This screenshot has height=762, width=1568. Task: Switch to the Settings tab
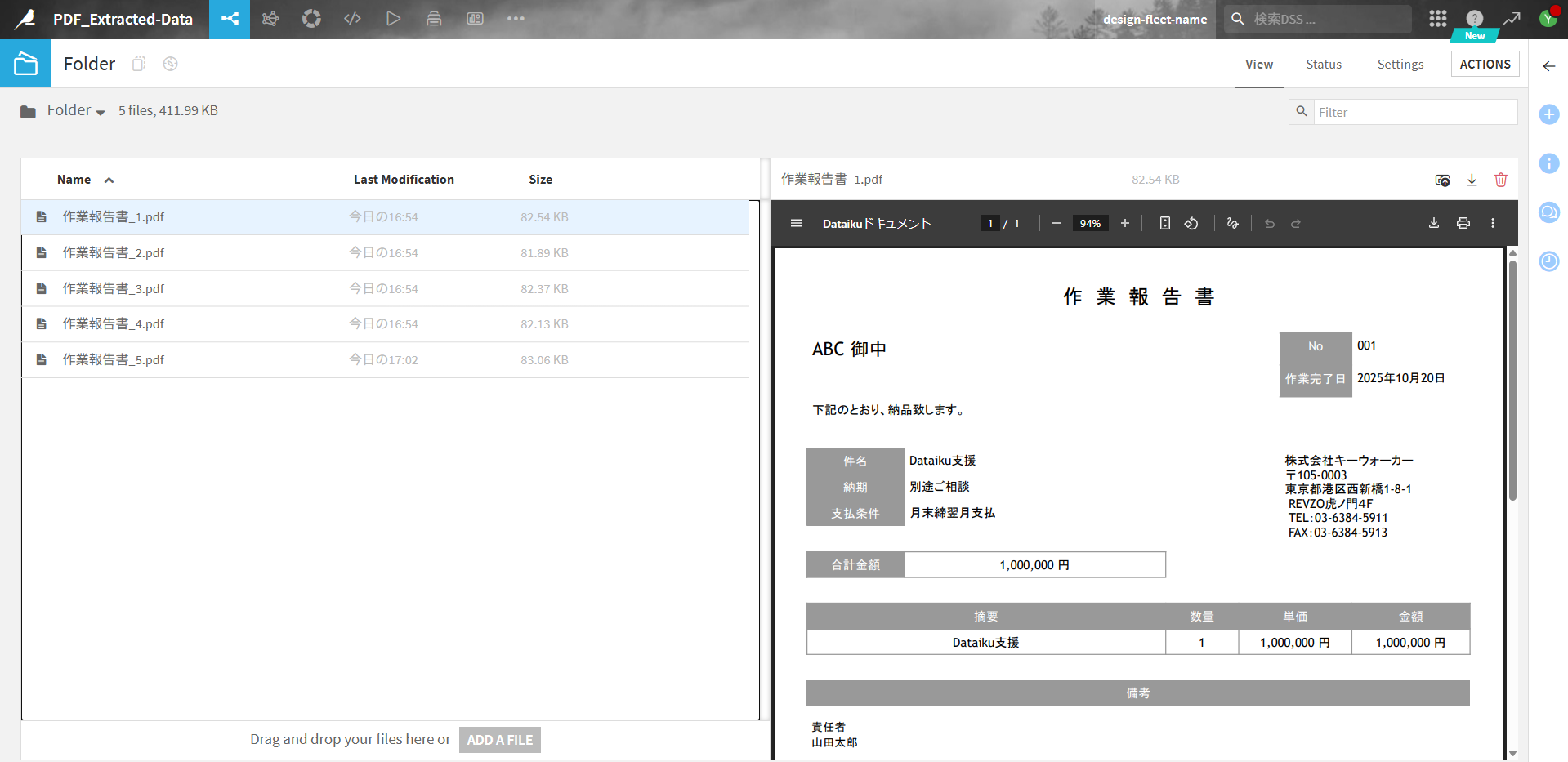[x=1400, y=65]
